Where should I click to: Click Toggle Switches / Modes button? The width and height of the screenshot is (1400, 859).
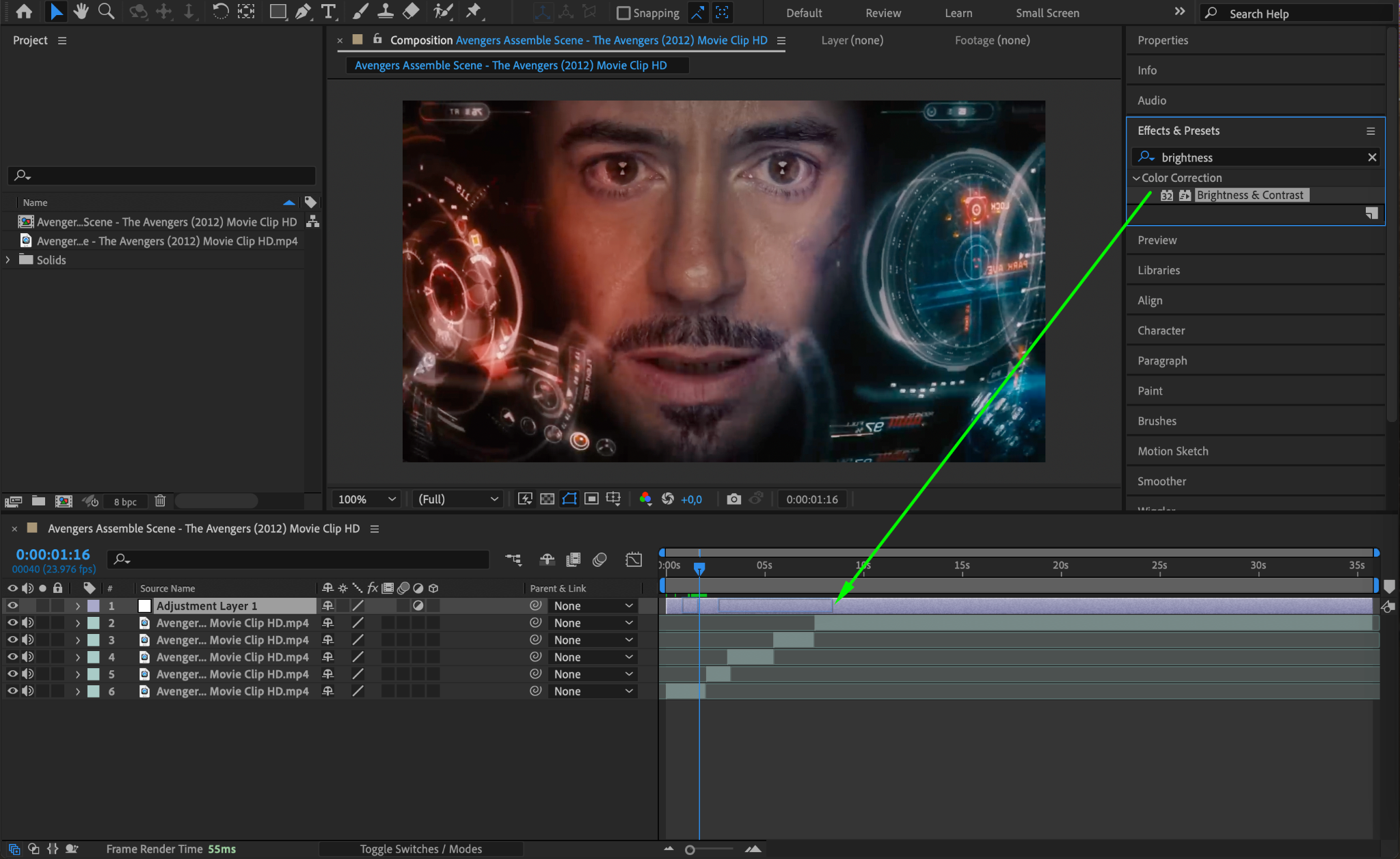coord(420,849)
